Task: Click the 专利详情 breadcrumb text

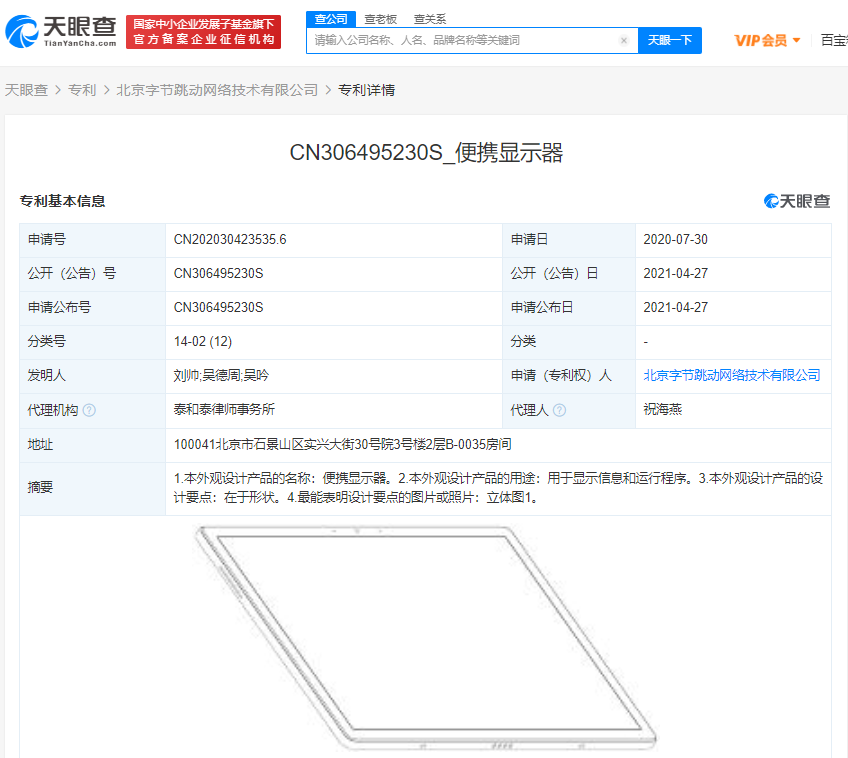Action: (x=367, y=90)
